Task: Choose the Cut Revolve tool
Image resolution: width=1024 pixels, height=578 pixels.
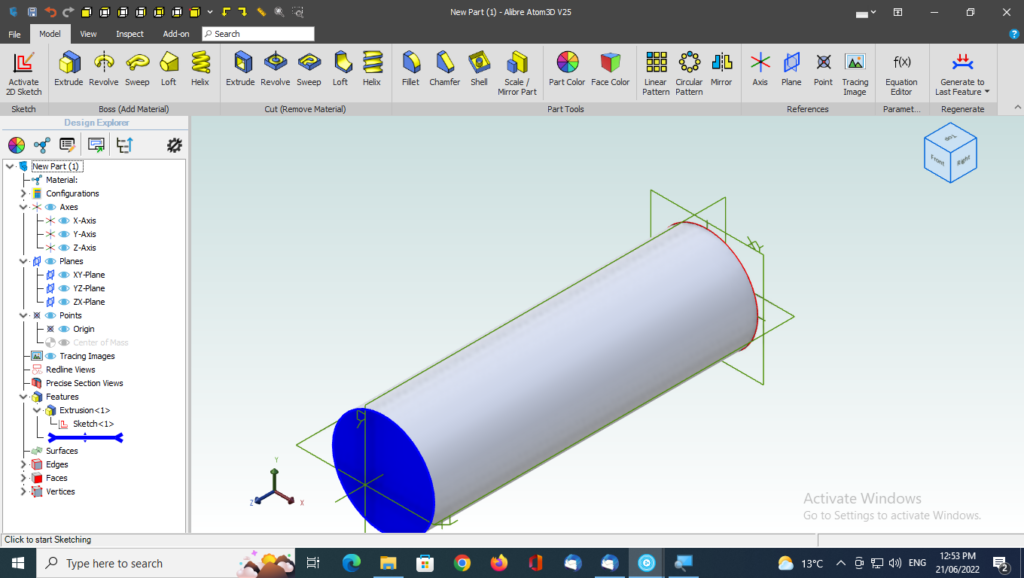Action: point(275,69)
